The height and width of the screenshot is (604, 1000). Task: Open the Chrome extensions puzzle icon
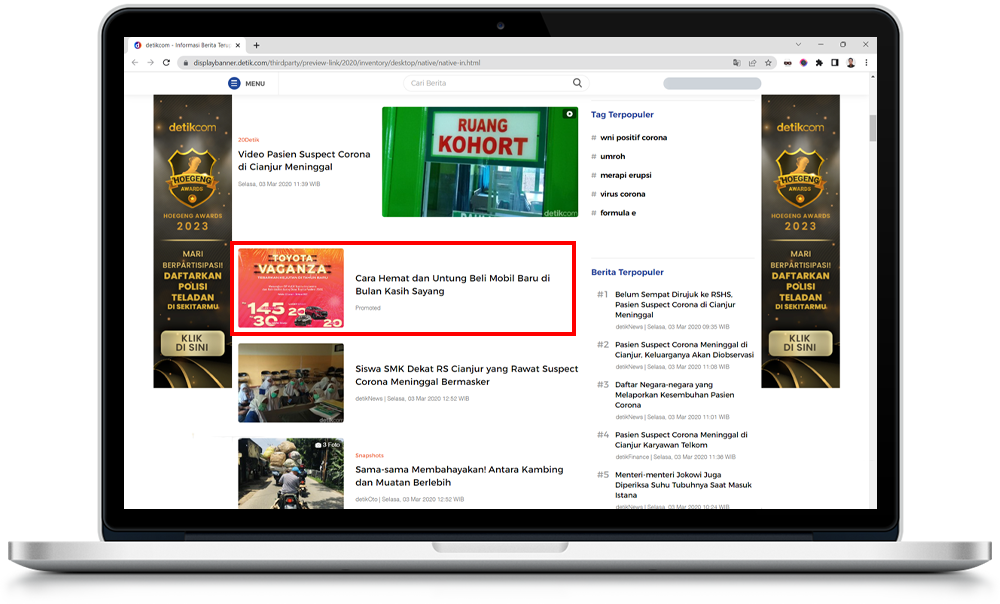pyautogui.click(x=819, y=62)
